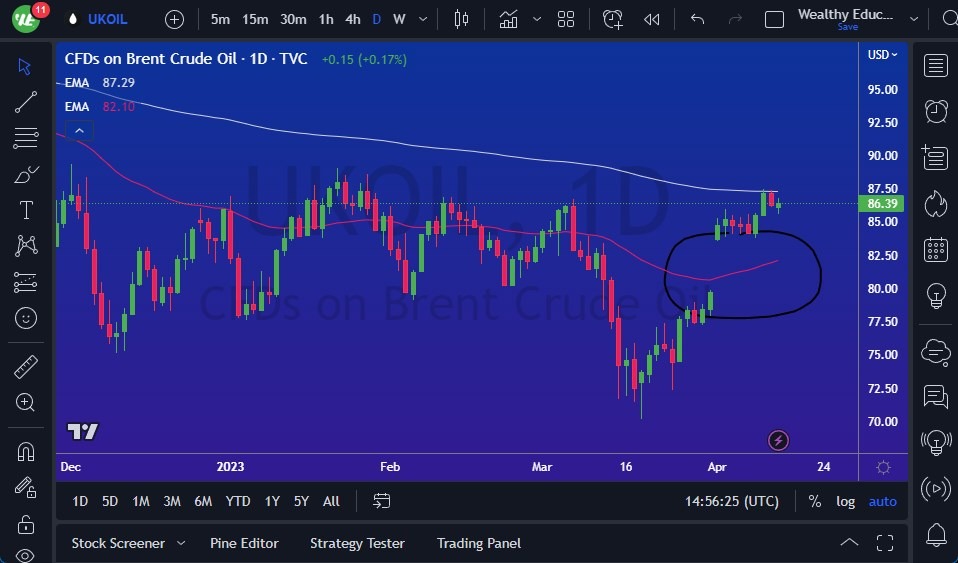The width and height of the screenshot is (958, 563).
Task: Open Pine Editor tab
Action: point(244,543)
